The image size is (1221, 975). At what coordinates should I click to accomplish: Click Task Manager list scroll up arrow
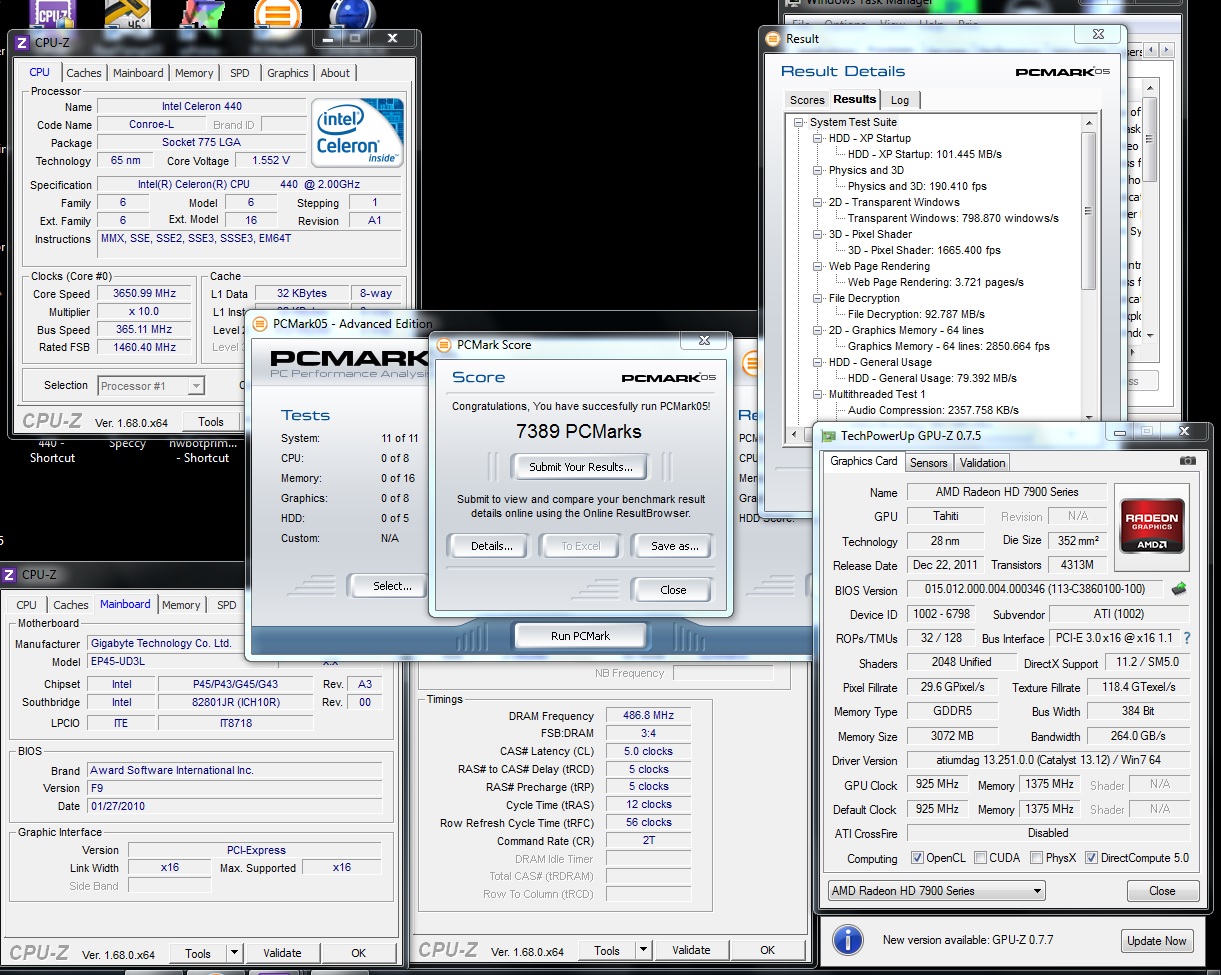(1150, 86)
